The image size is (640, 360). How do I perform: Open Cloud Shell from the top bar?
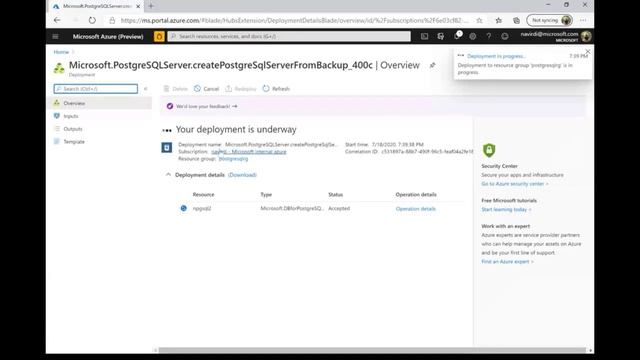coord(424,36)
